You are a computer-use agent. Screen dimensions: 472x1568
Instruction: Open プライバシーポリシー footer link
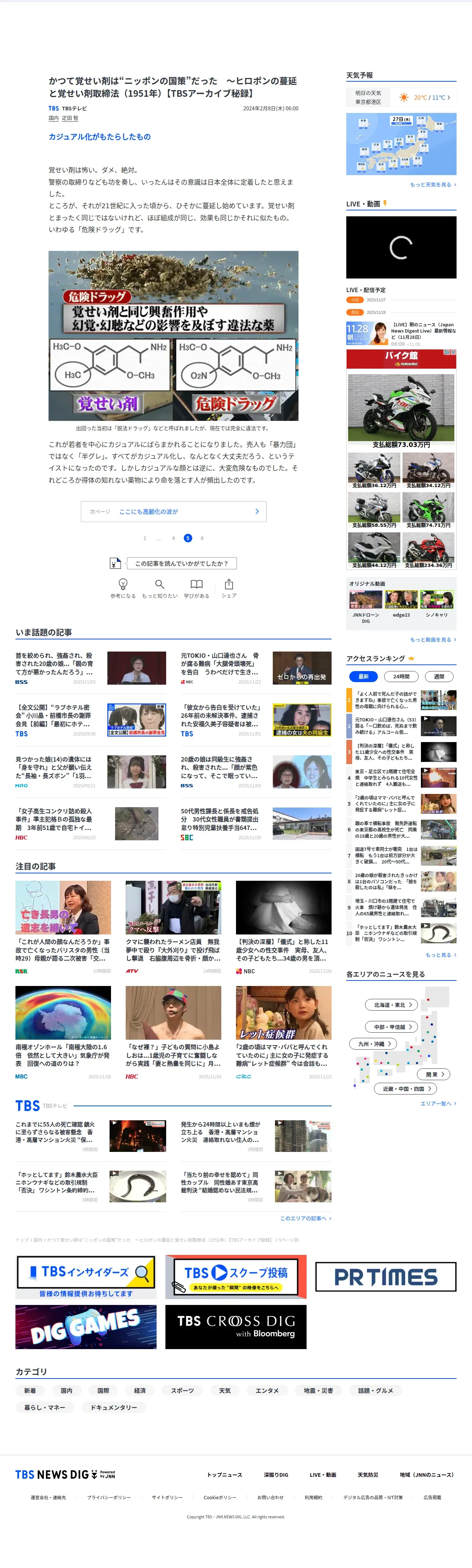(109, 1497)
